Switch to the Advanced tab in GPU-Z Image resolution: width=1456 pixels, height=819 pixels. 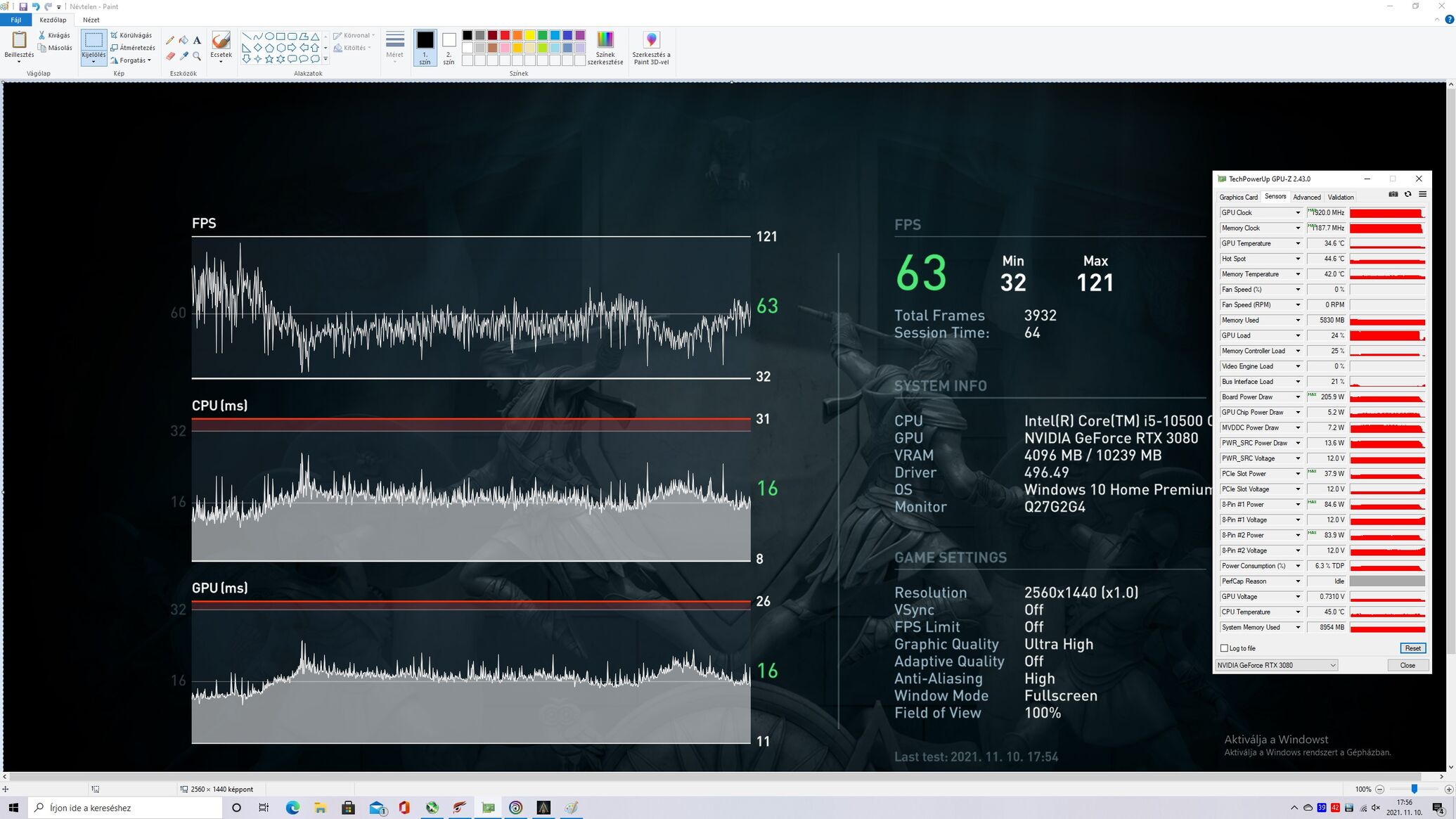[x=1306, y=198]
